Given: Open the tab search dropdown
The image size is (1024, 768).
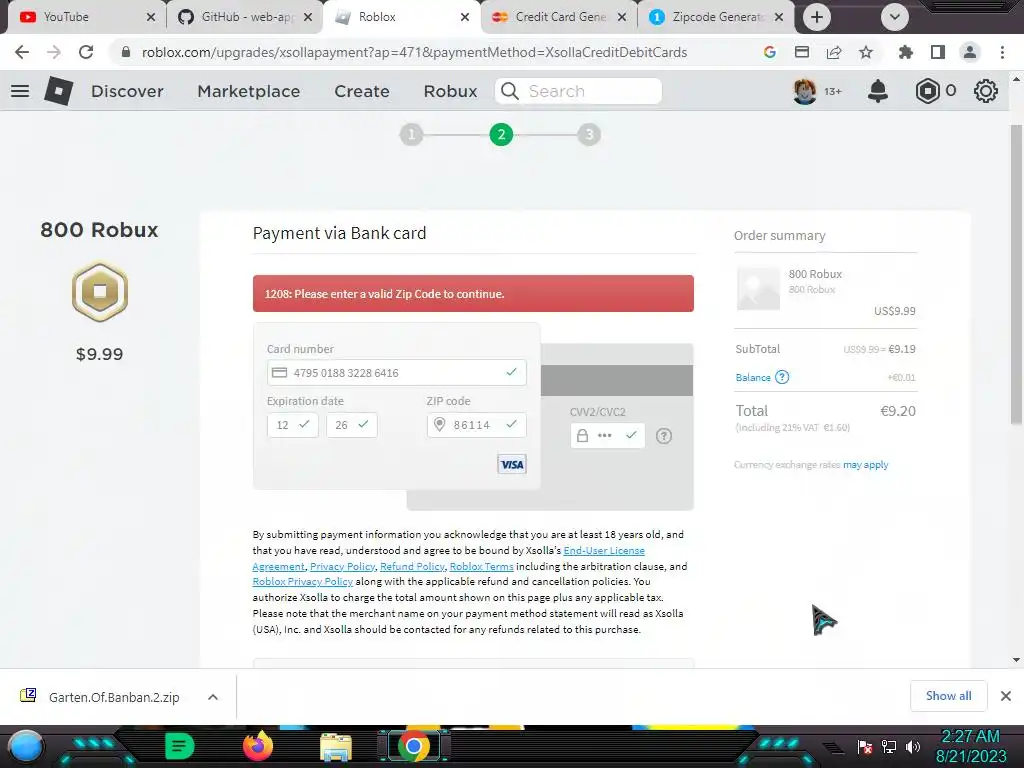Looking at the screenshot, I should coord(895,17).
